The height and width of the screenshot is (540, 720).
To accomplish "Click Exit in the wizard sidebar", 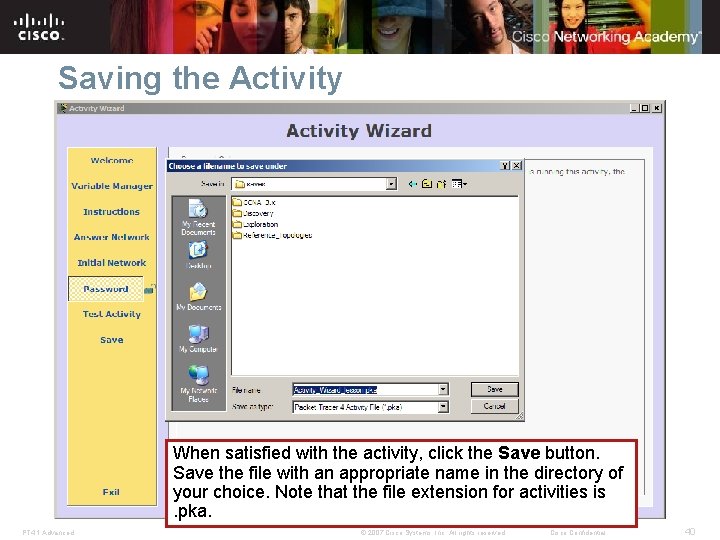I will [111, 492].
